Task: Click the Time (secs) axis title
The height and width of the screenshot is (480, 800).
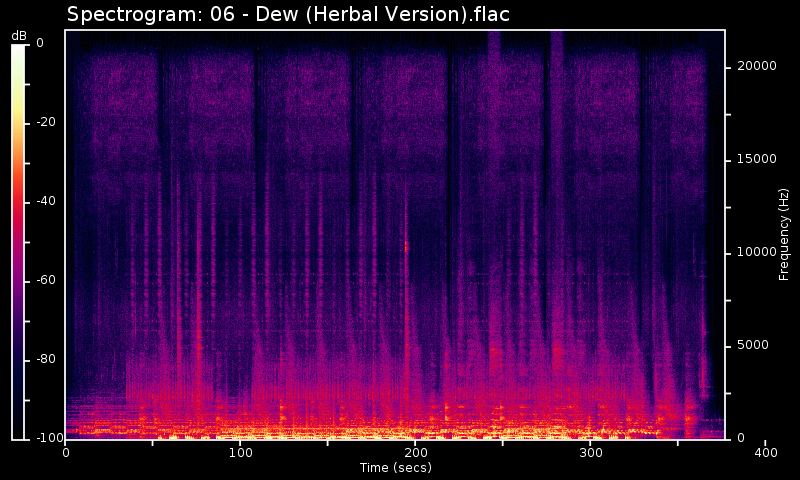Action: [x=395, y=467]
